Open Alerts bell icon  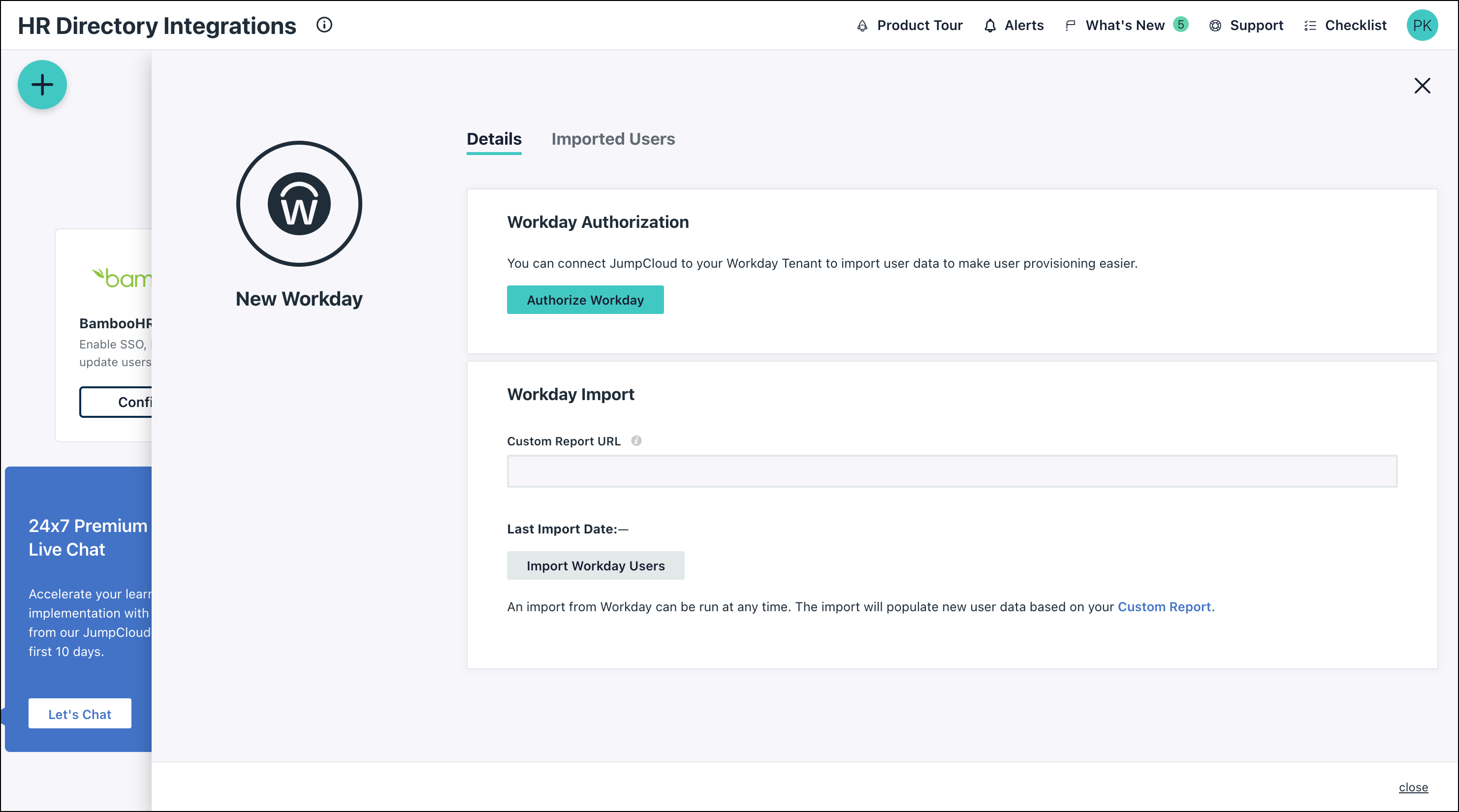click(x=989, y=26)
